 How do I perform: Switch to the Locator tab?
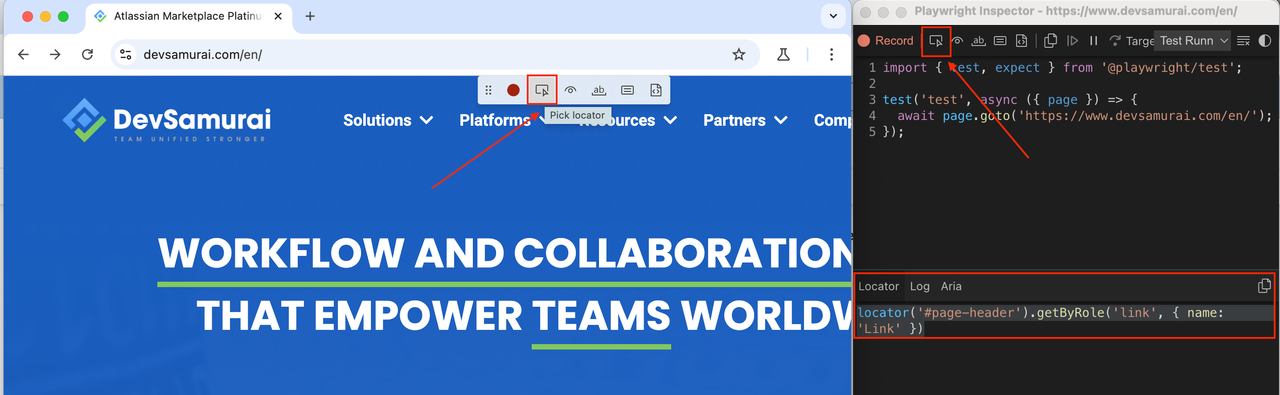[x=879, y=286]
